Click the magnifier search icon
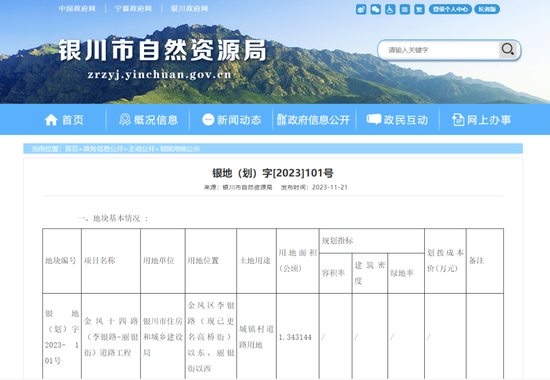 point(508,49)
